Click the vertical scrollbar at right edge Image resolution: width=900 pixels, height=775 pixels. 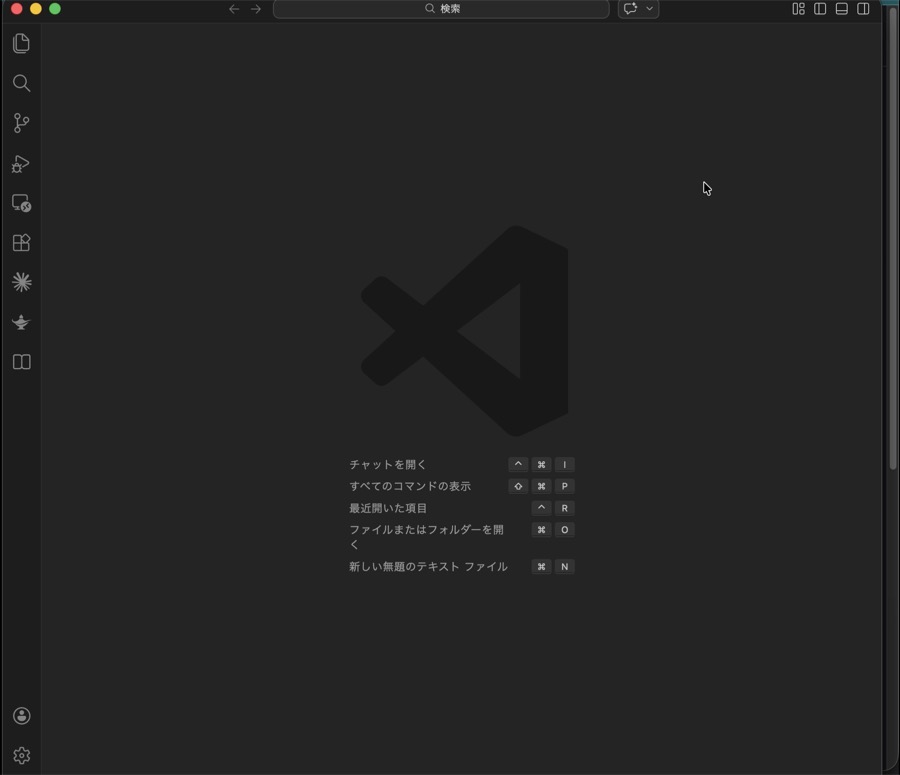click(893, 238)
